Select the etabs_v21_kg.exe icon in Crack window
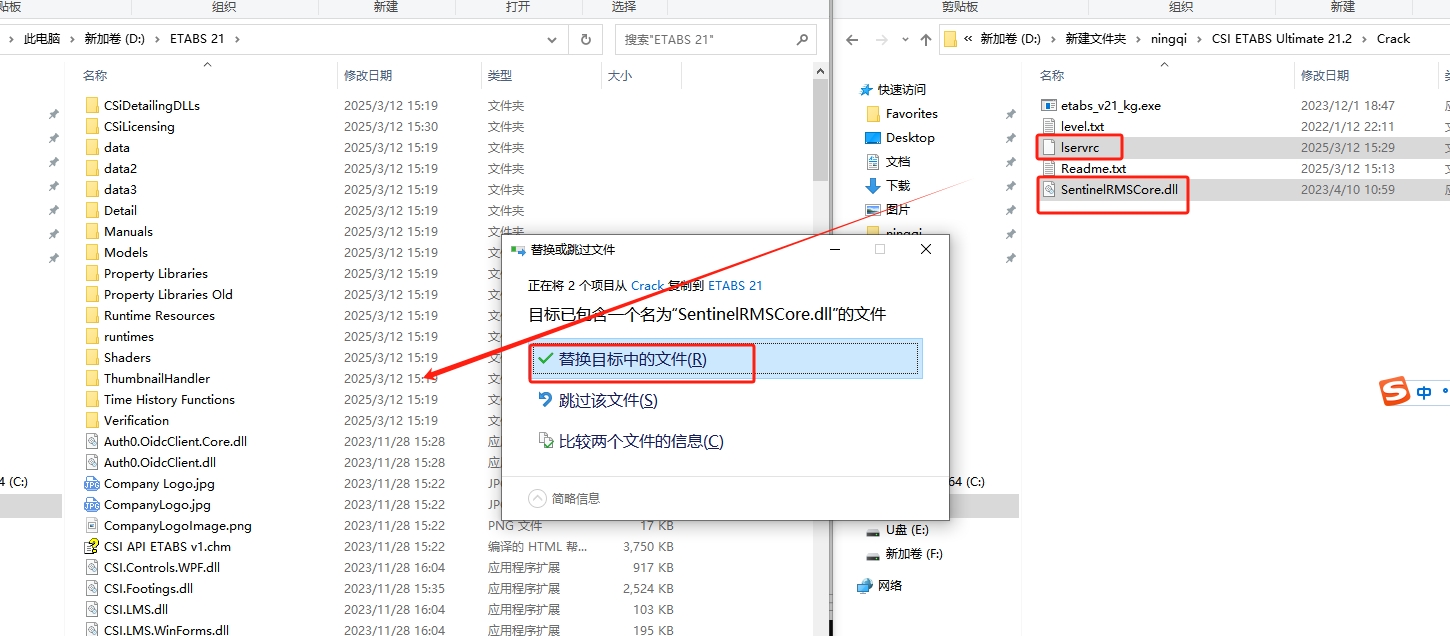Screen dimensions: 1450x636 (1049, 106)
